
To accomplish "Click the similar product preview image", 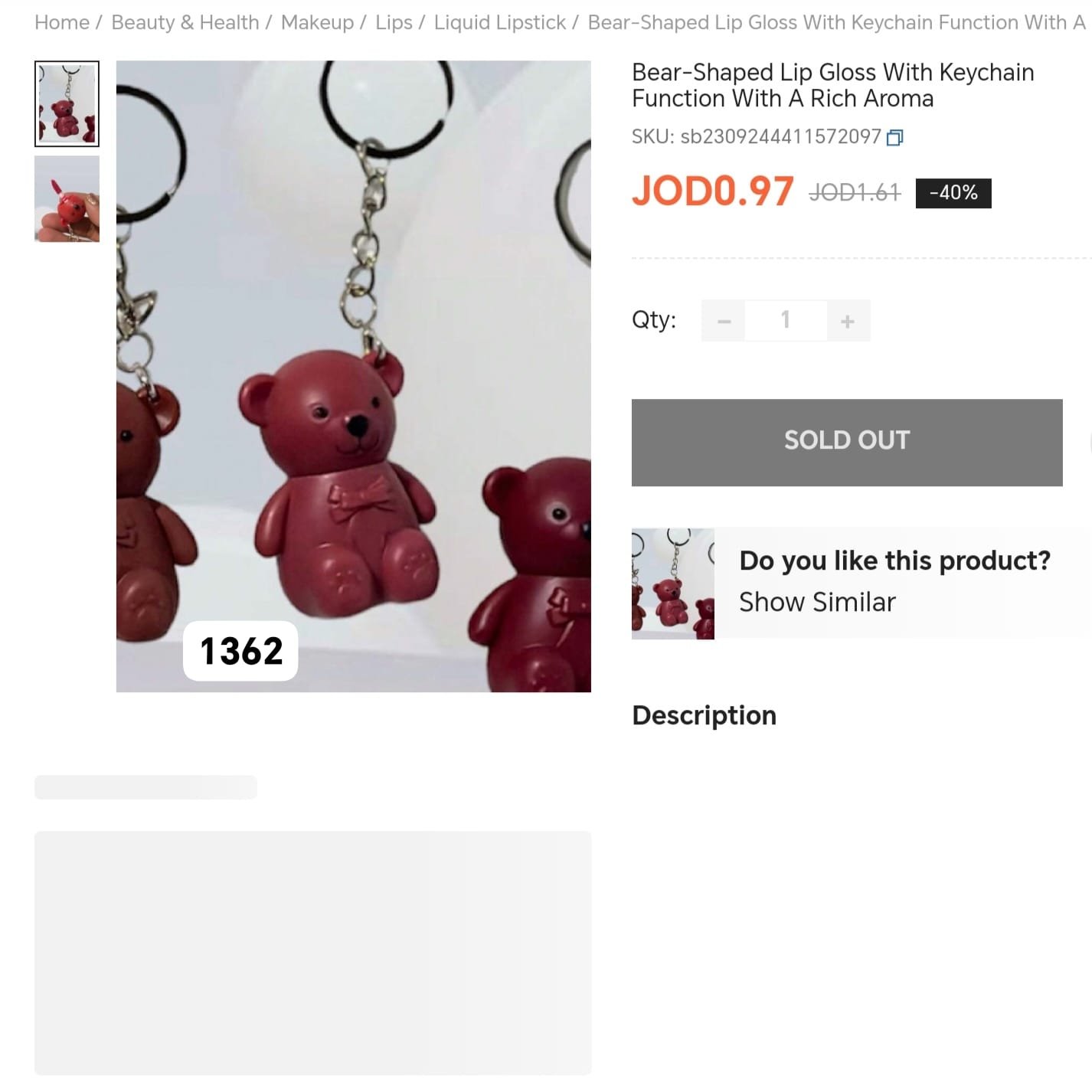I will coord(672,584).
